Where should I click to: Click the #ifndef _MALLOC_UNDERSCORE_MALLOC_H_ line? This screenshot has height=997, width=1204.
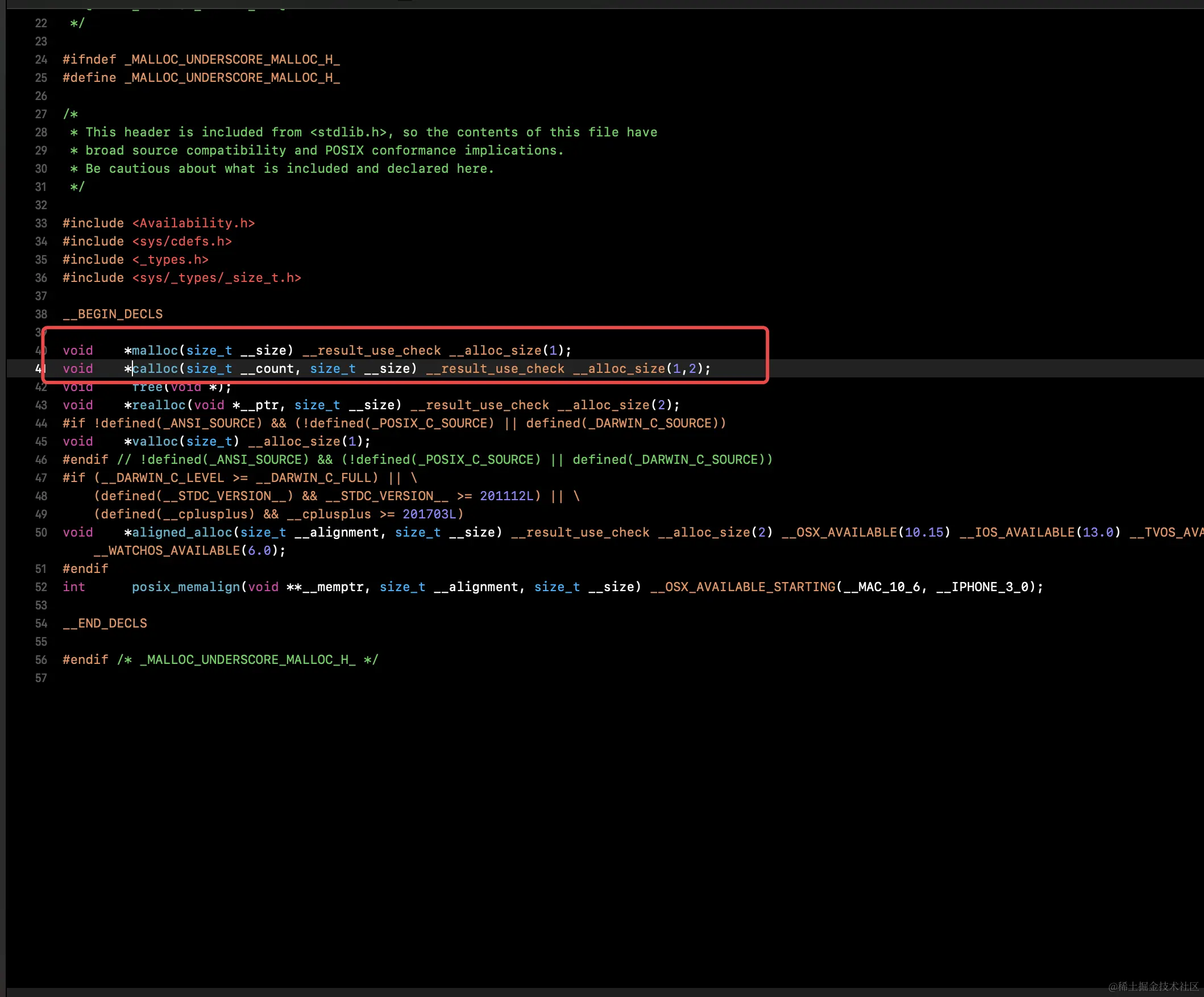[x=201, y=60]
